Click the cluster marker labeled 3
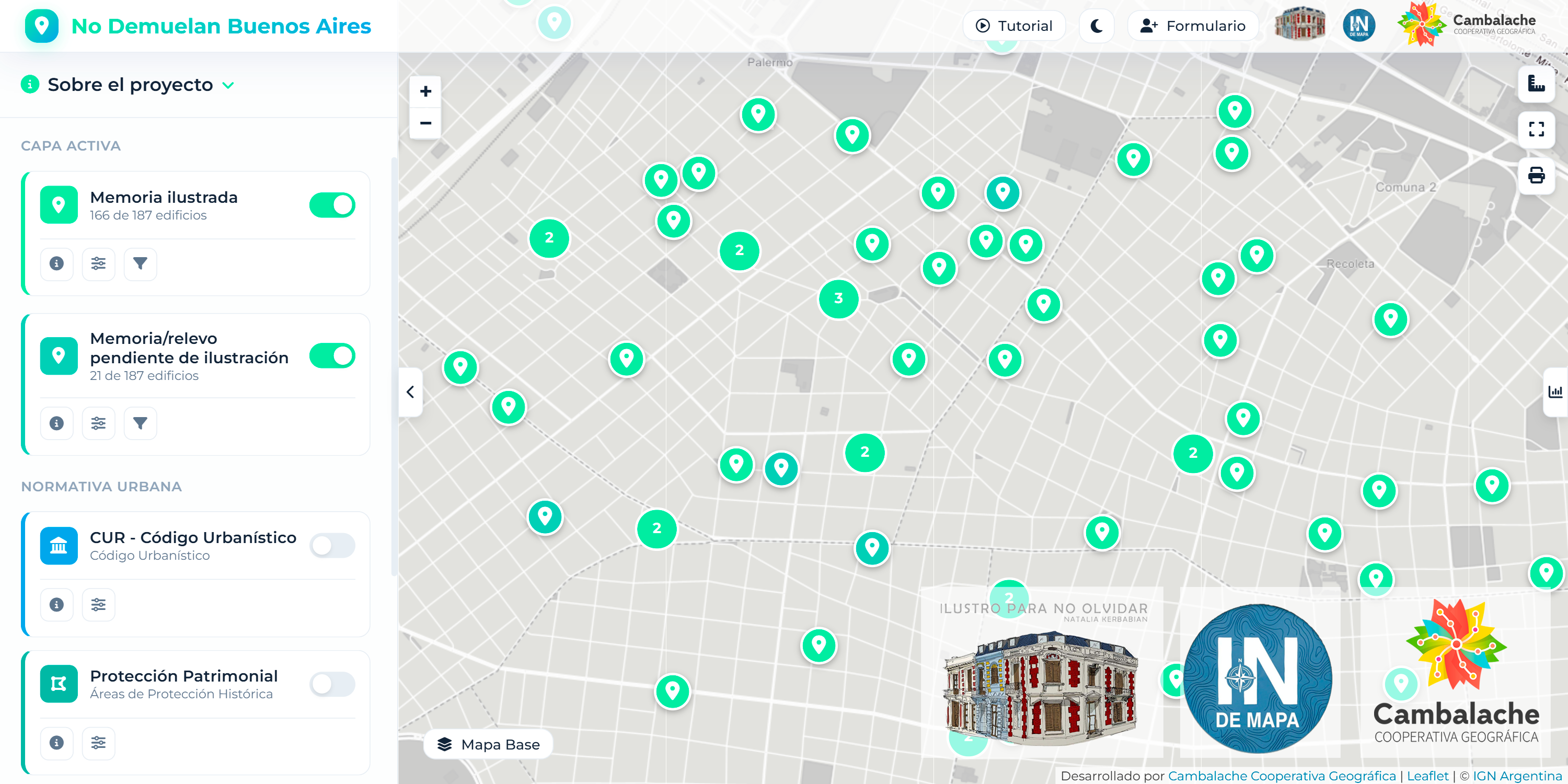 838,298
